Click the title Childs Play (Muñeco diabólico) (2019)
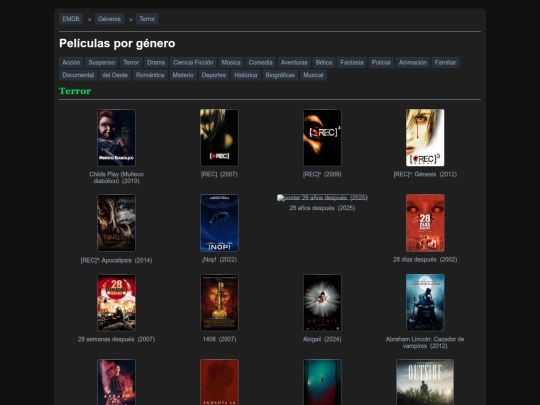This screenshot has width=540, height=405. point(116,177)
